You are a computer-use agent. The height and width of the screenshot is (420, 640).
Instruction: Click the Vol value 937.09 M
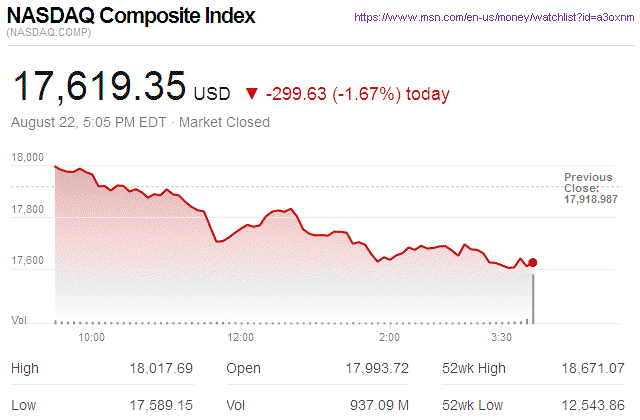(x=377, y=405)
